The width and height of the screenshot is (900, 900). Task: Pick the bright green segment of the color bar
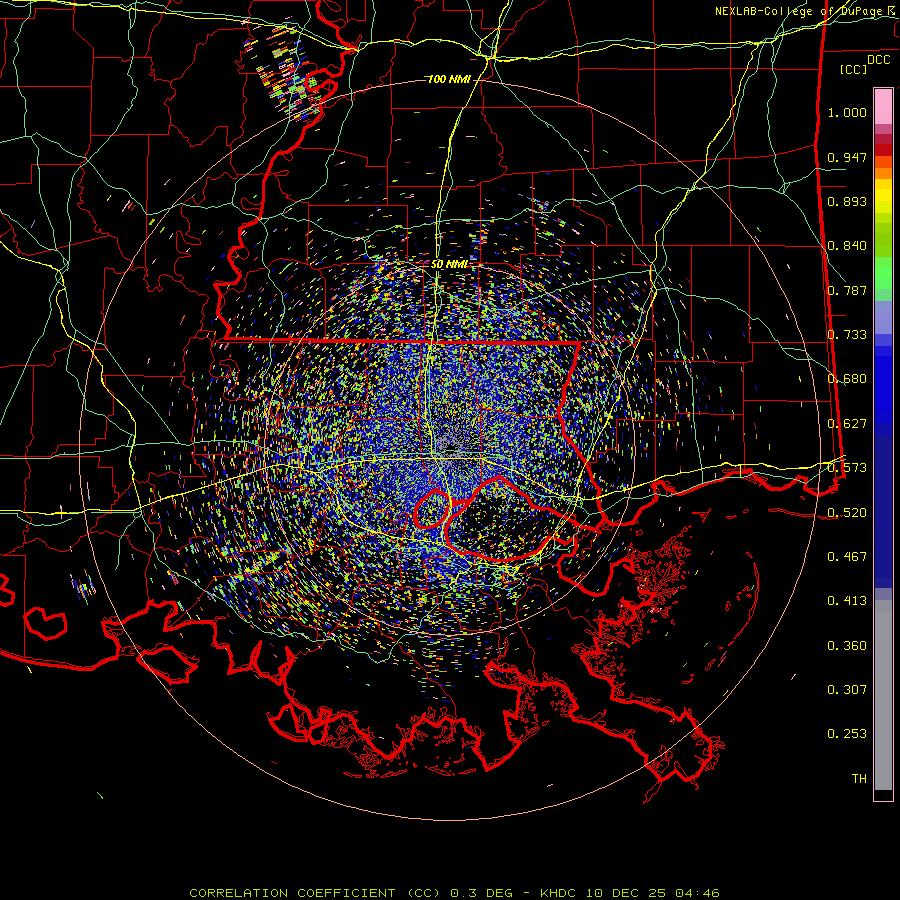(883, 273)
